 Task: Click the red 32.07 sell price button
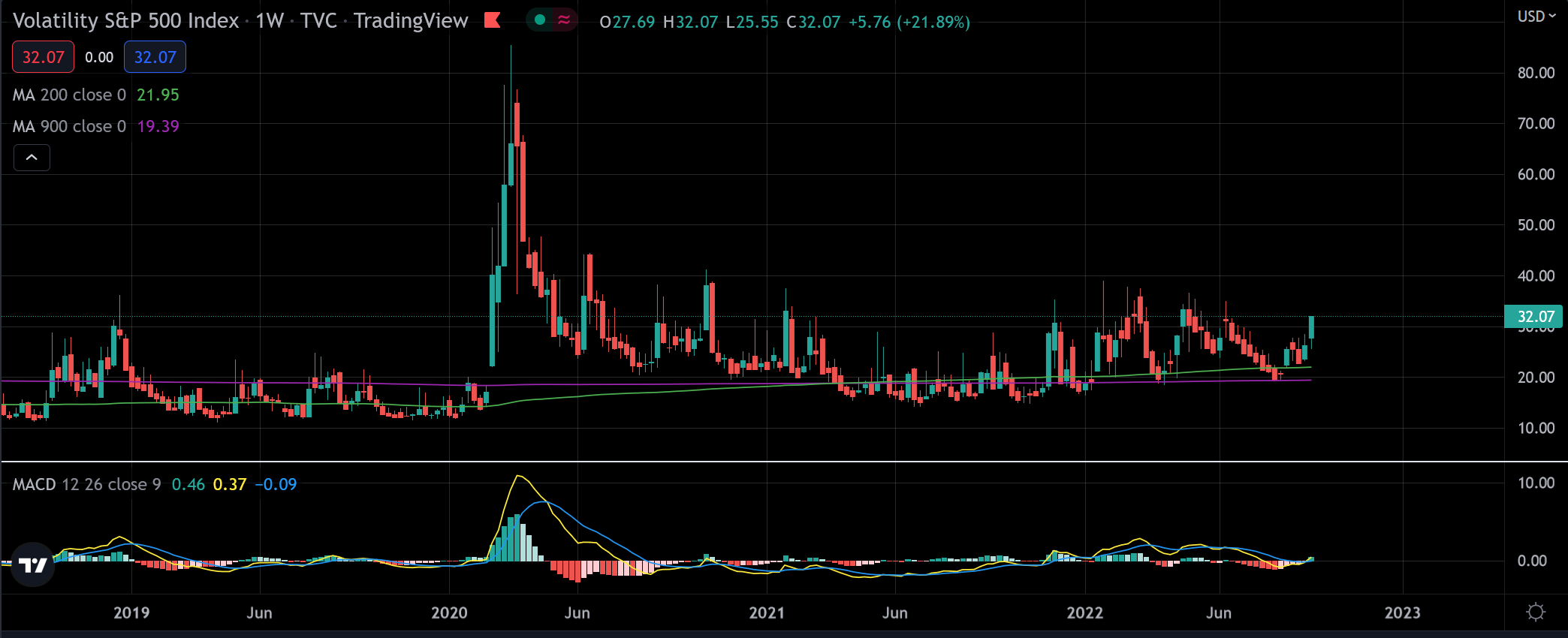[43, 57]
